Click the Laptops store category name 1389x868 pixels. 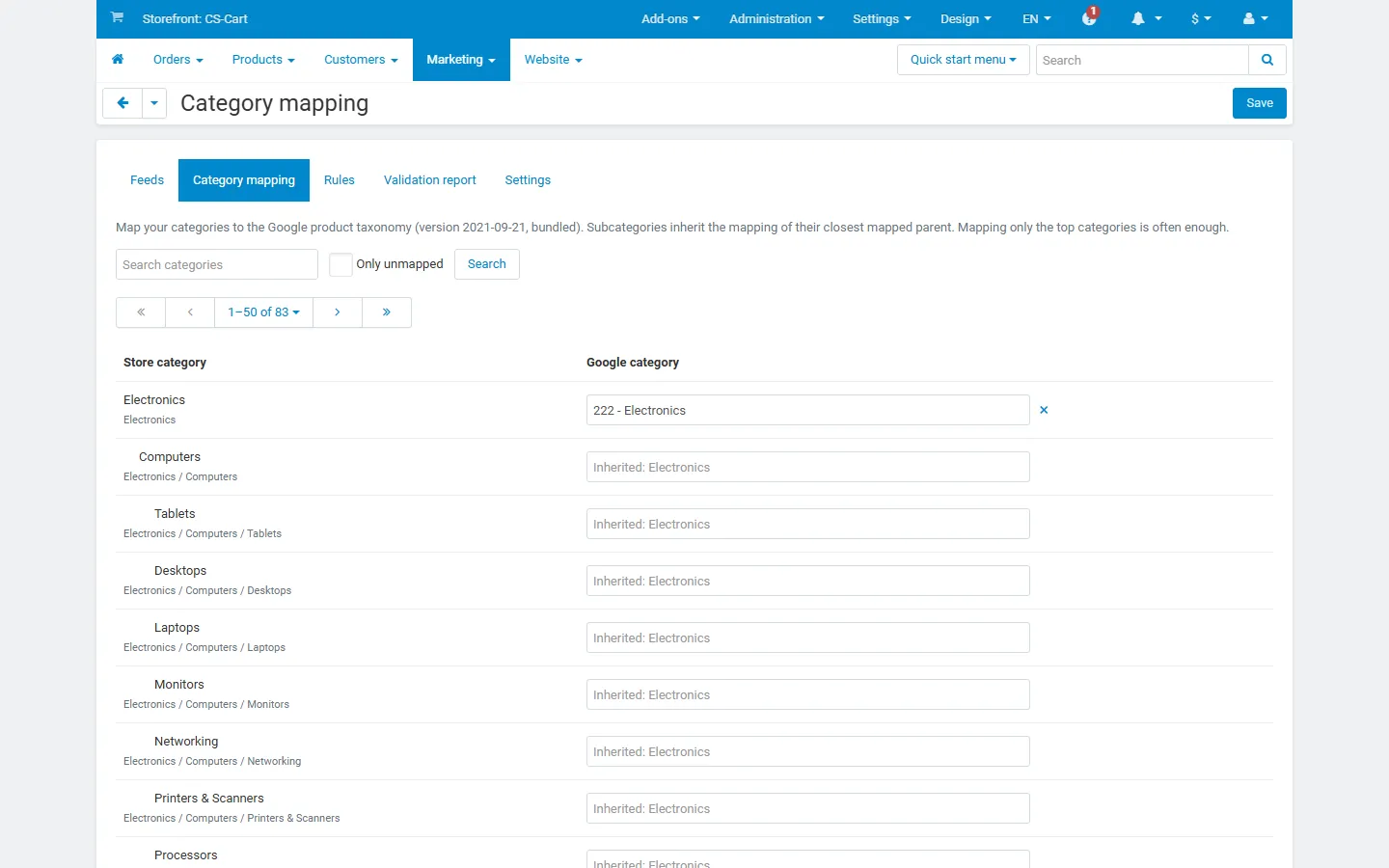click(x=177, y=628)
